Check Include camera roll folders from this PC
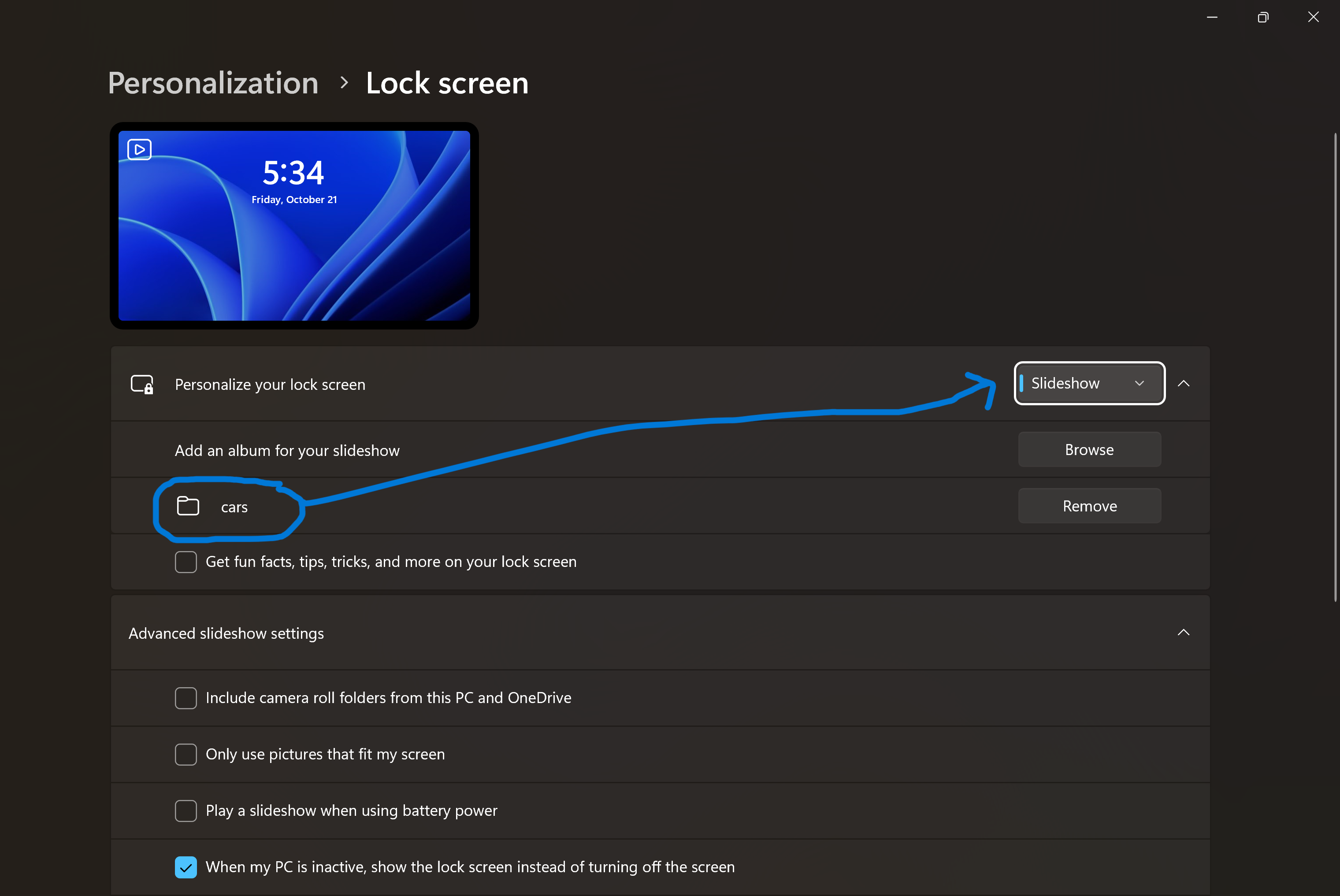The image size is (1340, 896). pos(186,698)
